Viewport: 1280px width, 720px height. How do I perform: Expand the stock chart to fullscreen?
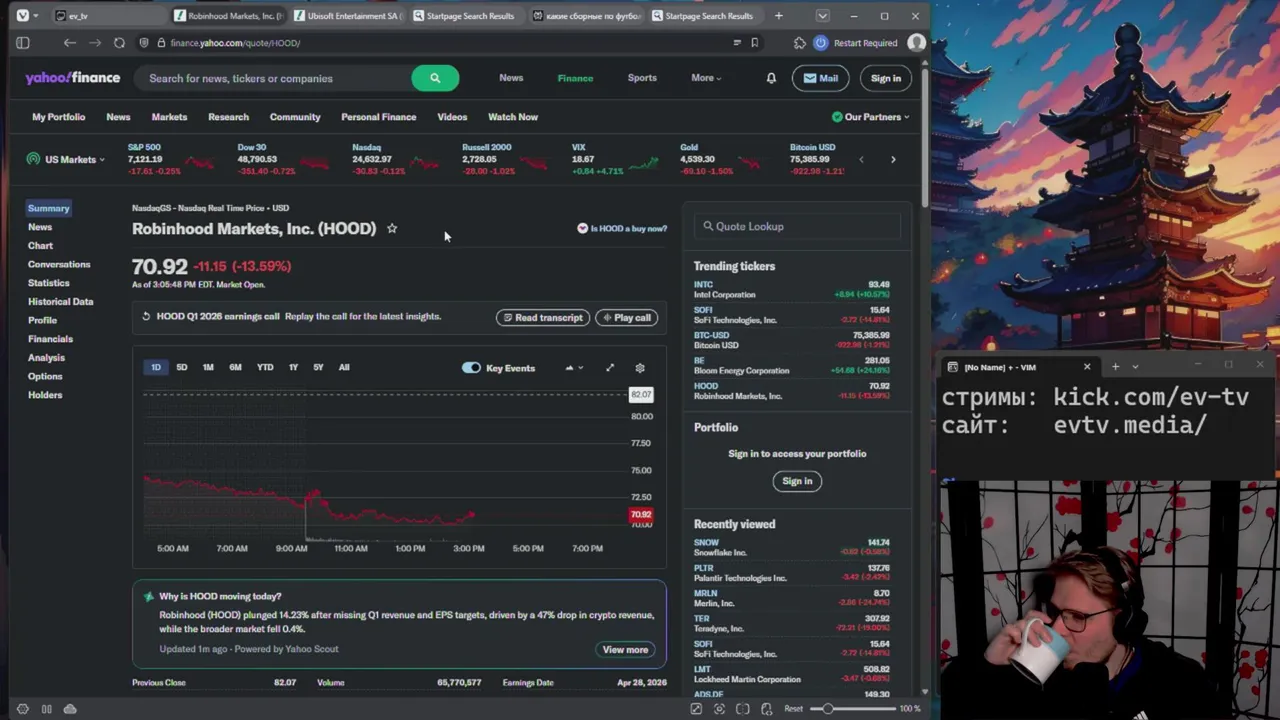click(610, 368)
